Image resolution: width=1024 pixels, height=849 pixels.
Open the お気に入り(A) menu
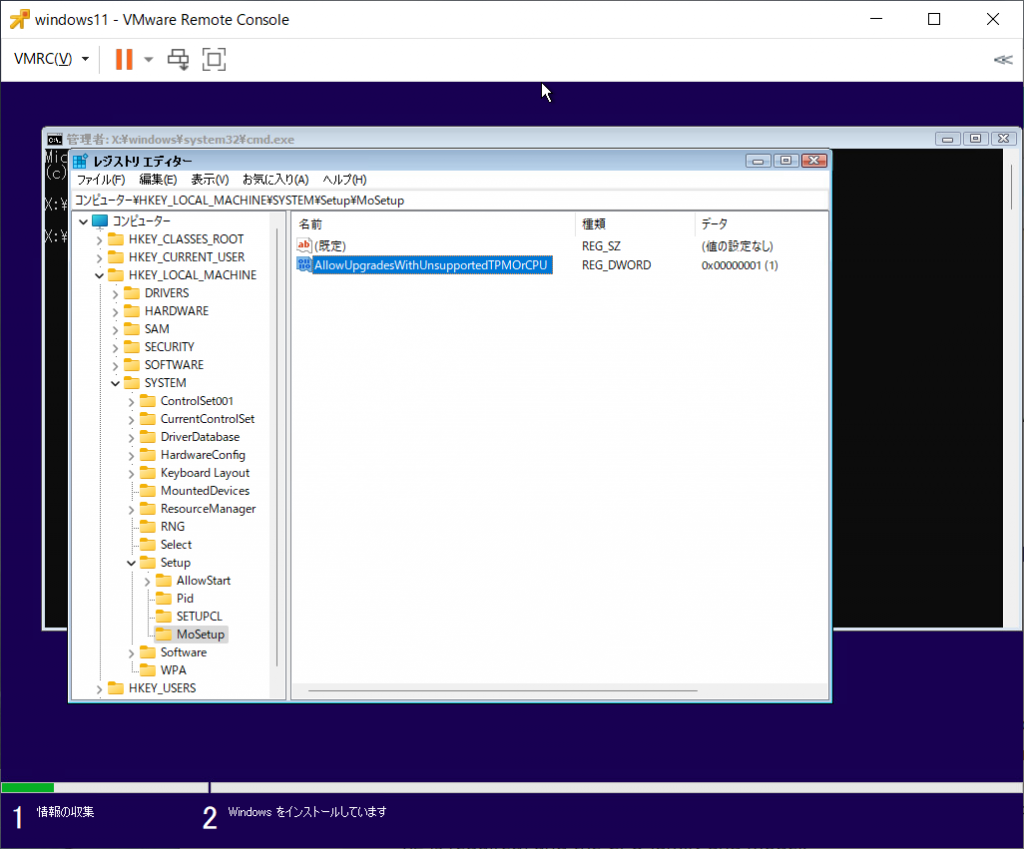[275, 180]
